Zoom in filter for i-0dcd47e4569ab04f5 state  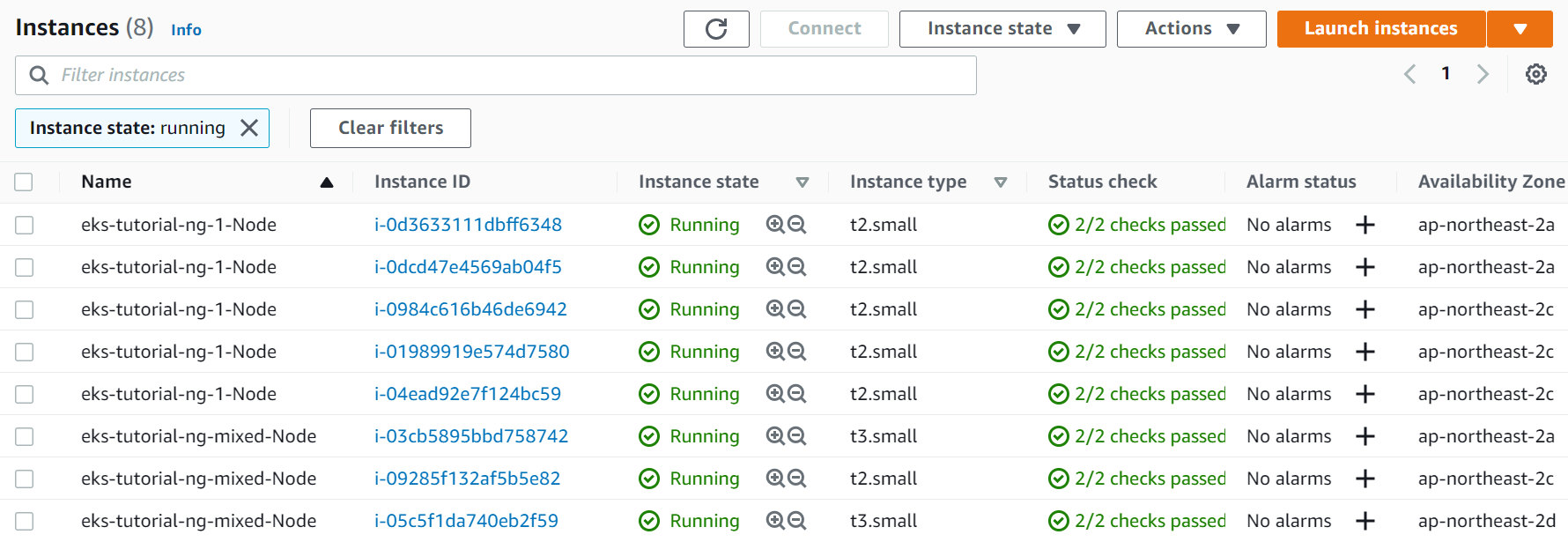pyautogui.click(x=775, y=267)
